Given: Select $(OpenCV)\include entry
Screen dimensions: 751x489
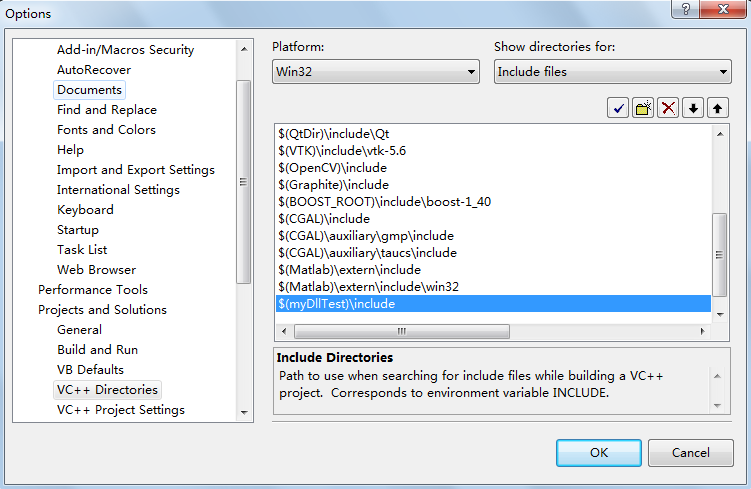Looking at the screenshot, I should (493, 168).
